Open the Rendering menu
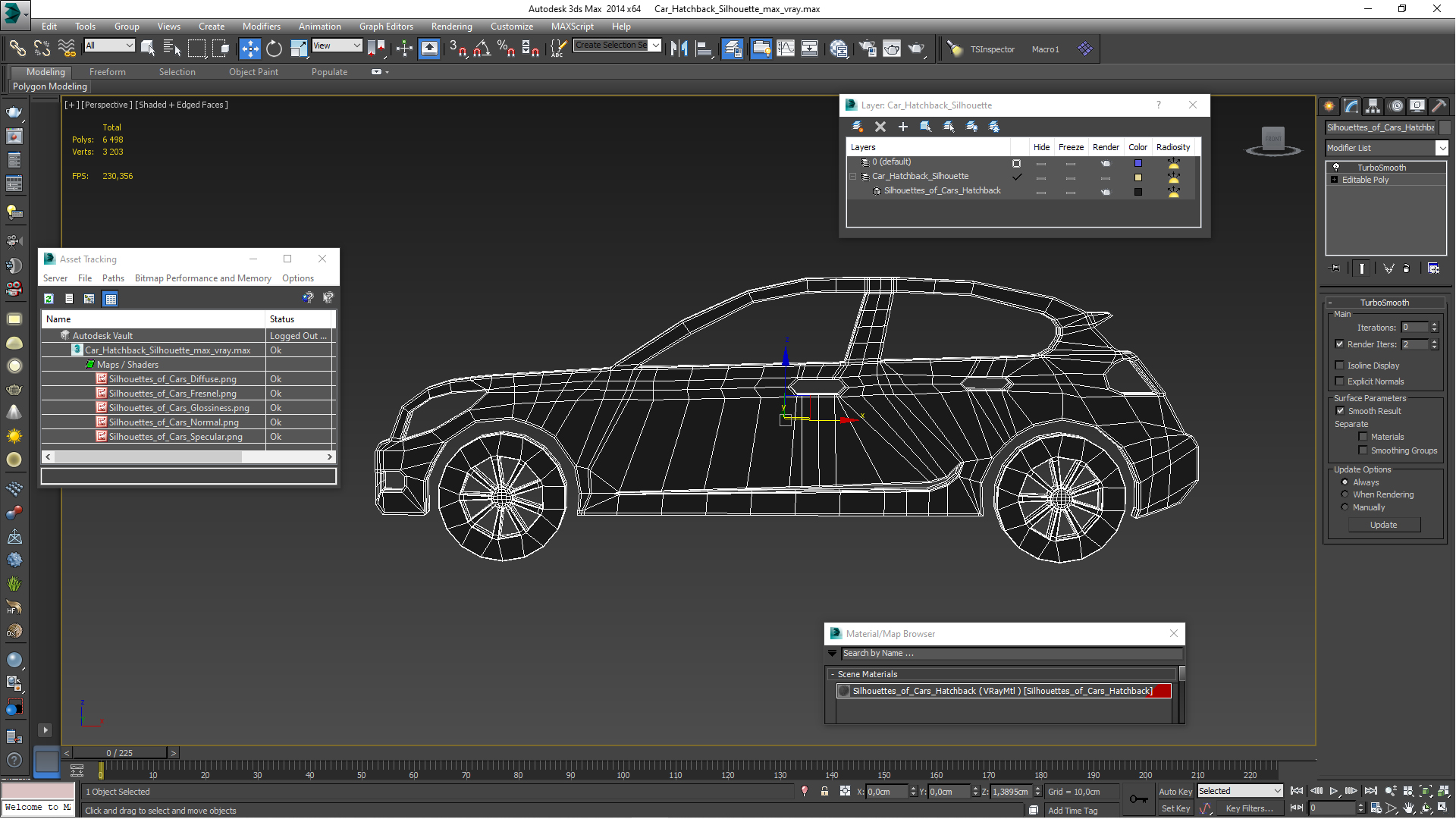This screenshot has width=1456, height=819. point(451,27)
